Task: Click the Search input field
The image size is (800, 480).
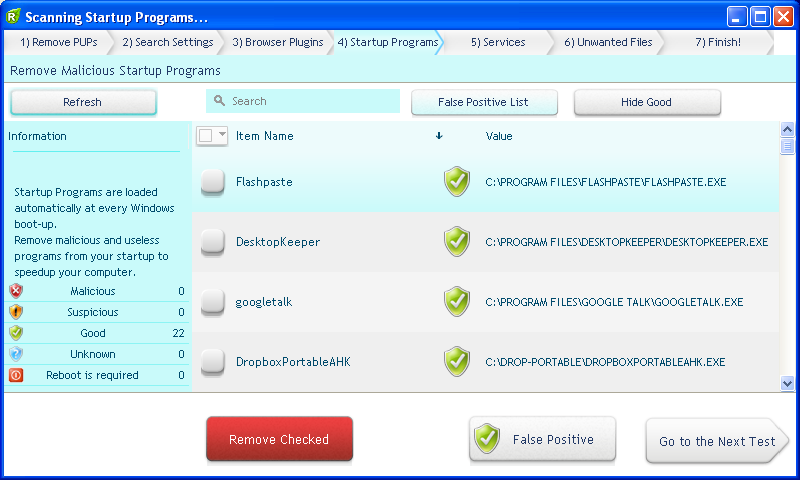Action: (x=303, y=101)
